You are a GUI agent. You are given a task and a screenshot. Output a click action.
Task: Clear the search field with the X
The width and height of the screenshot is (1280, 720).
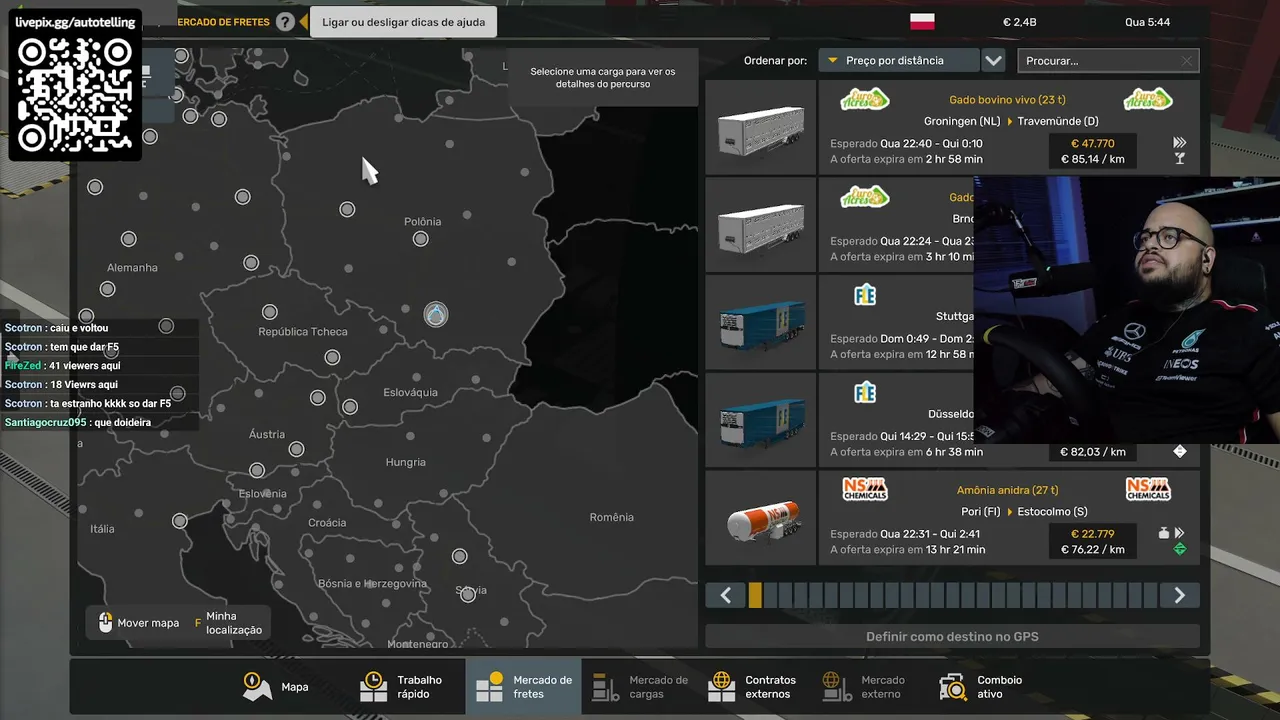1187,61
